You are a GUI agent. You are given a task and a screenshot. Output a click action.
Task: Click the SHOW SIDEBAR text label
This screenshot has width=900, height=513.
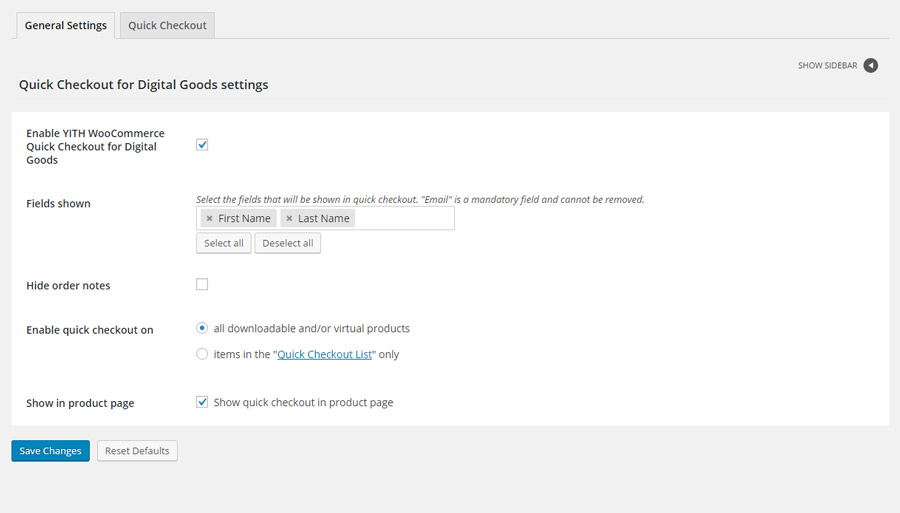pos(827,66)
